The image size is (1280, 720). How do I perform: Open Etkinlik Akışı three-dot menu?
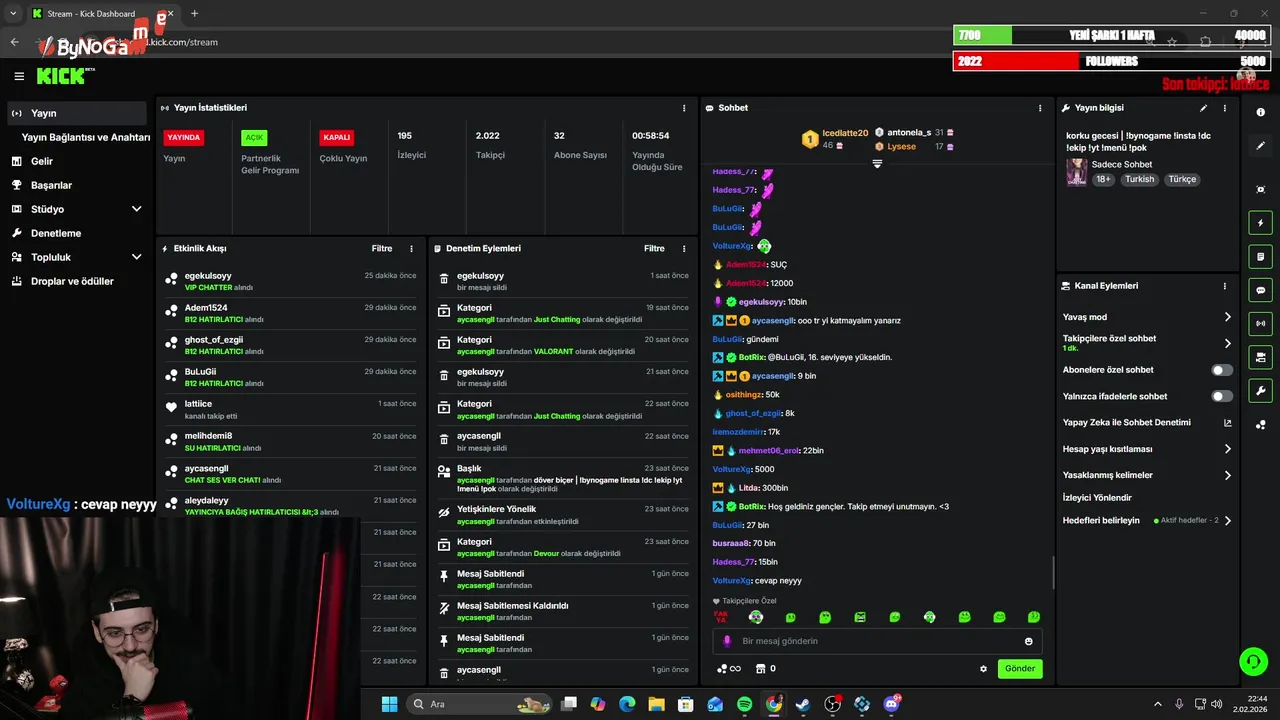click(x=411, y=248)
